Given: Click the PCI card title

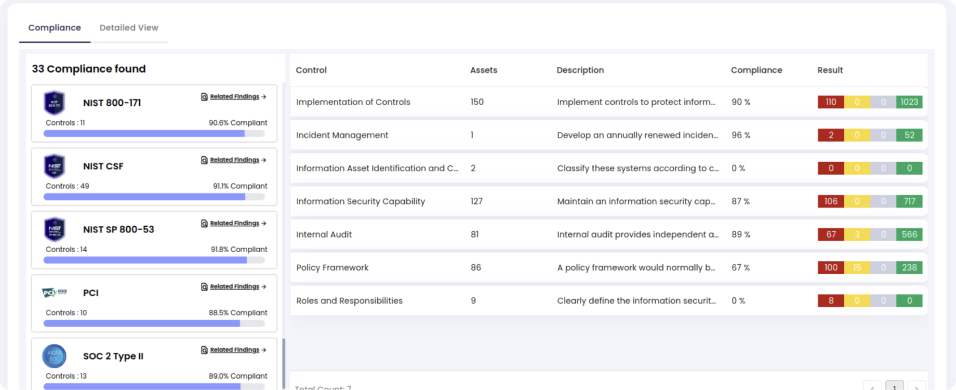Looking at the screenshot, I should click(91, 293).
